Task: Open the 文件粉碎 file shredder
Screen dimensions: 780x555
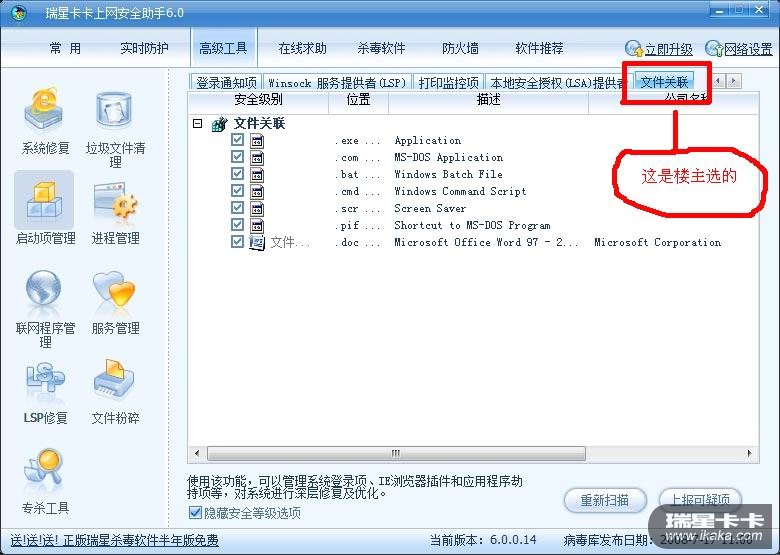Action: pyautogui.click(x=115, y=392)
